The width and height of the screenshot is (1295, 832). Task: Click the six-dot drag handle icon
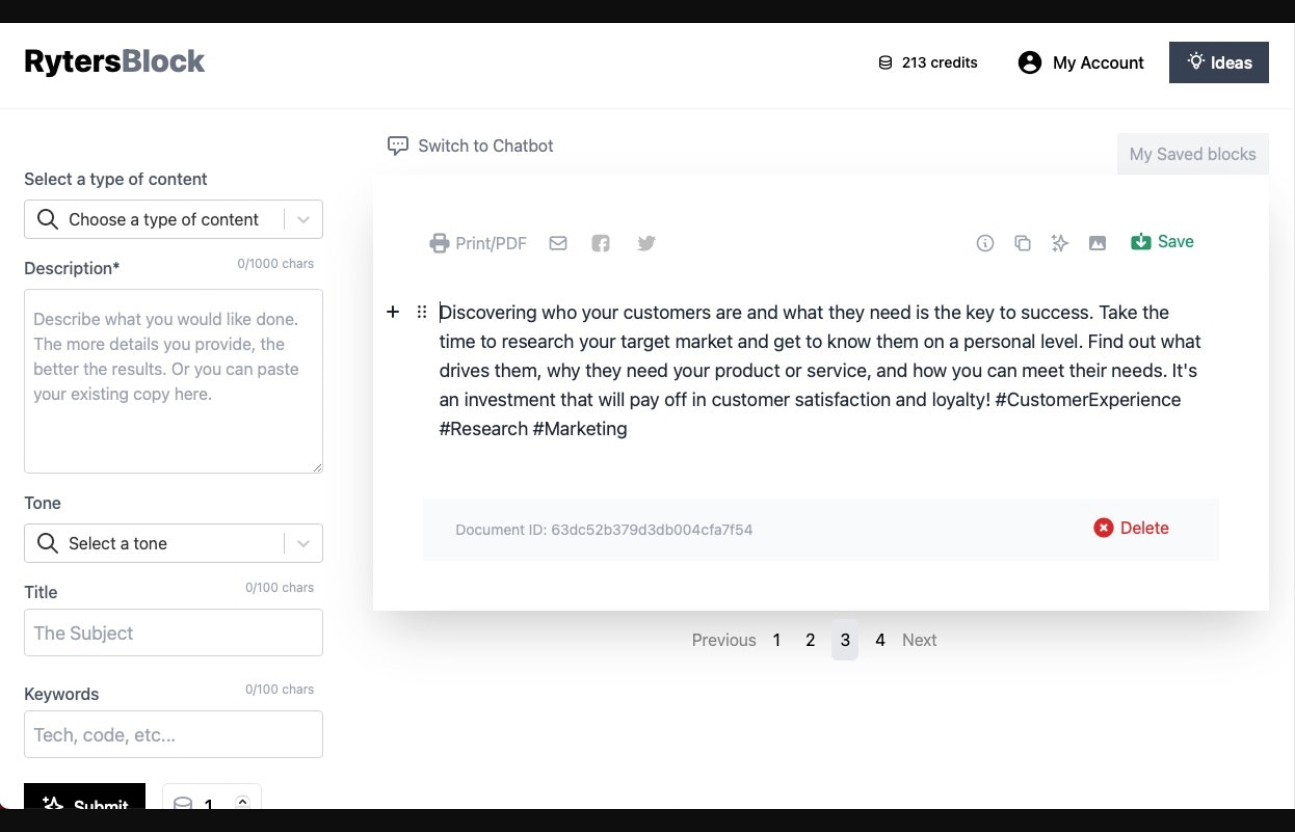422,312
